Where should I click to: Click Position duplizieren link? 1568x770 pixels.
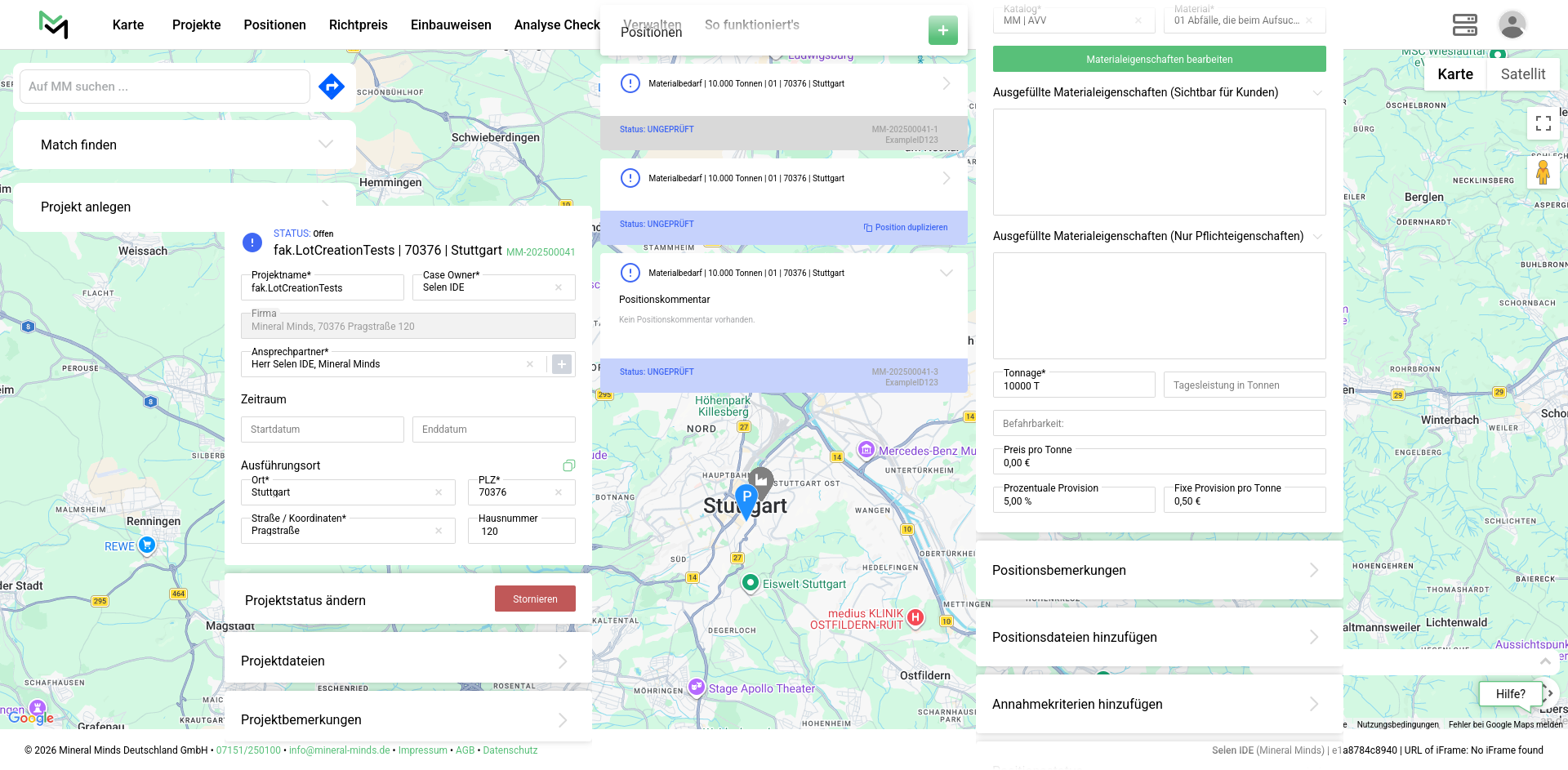(x=906, y=228)
